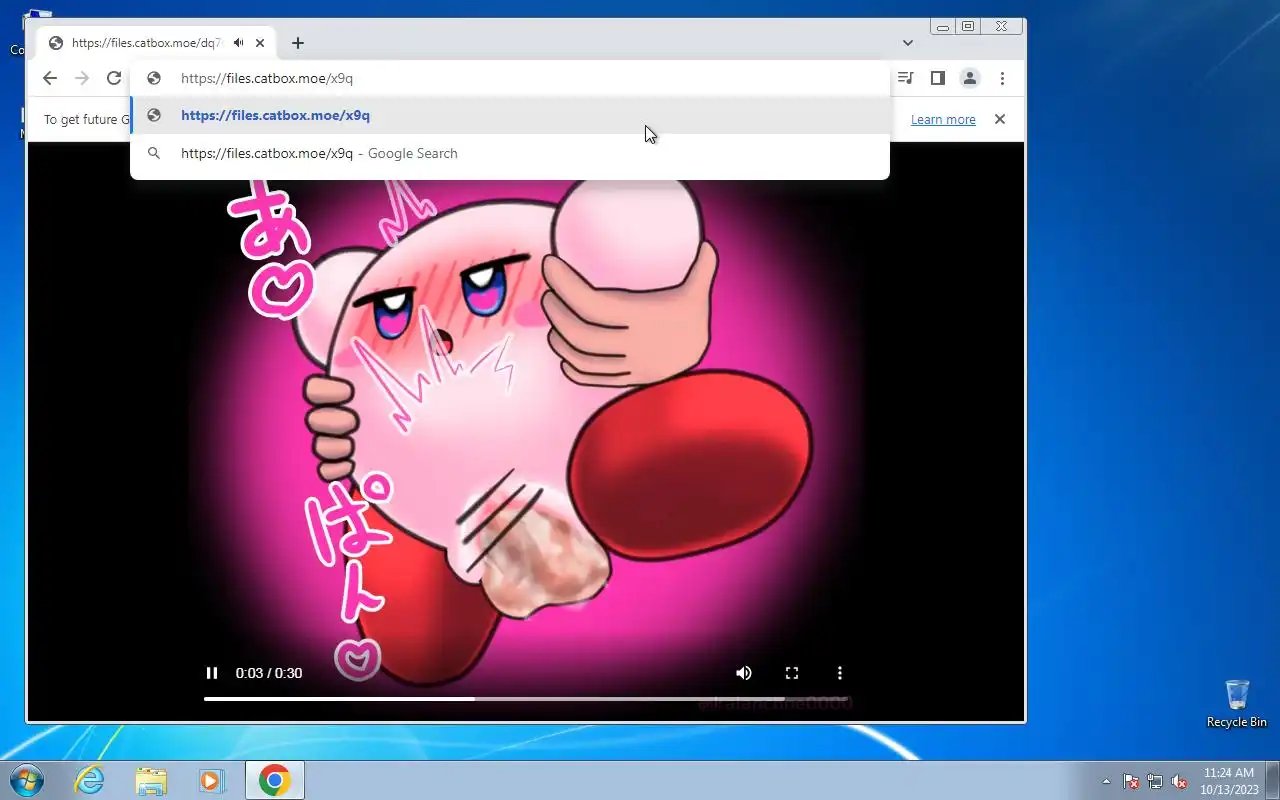Viewport: 1280px width, 800px height.
Task: Open Chrome three-dot menu
Action: pyautogui.click(x=1002, y=78)
